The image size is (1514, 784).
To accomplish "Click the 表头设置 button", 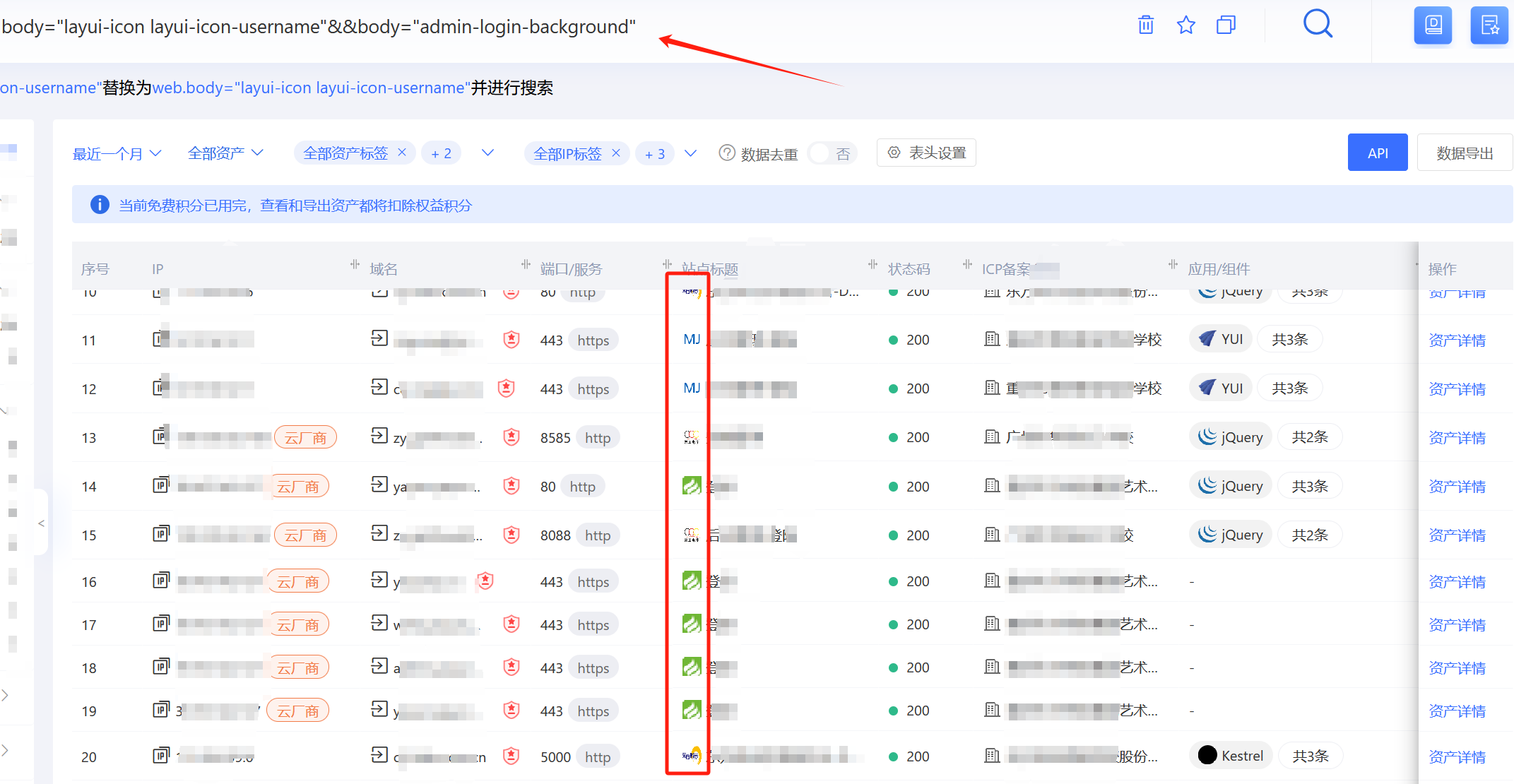I will (926, 153).
